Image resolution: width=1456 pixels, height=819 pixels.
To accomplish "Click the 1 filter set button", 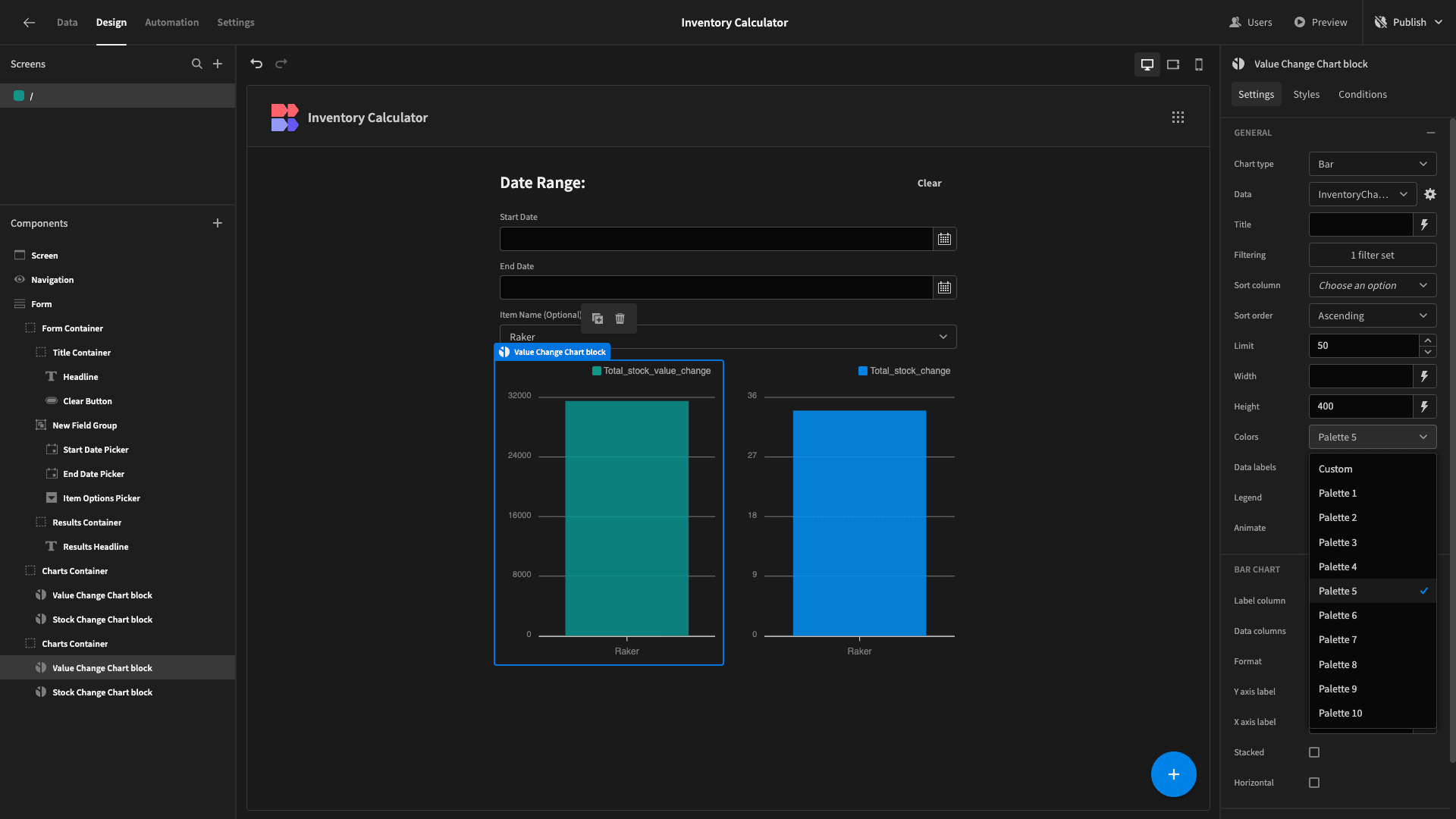I will [x=1373, y=255].
